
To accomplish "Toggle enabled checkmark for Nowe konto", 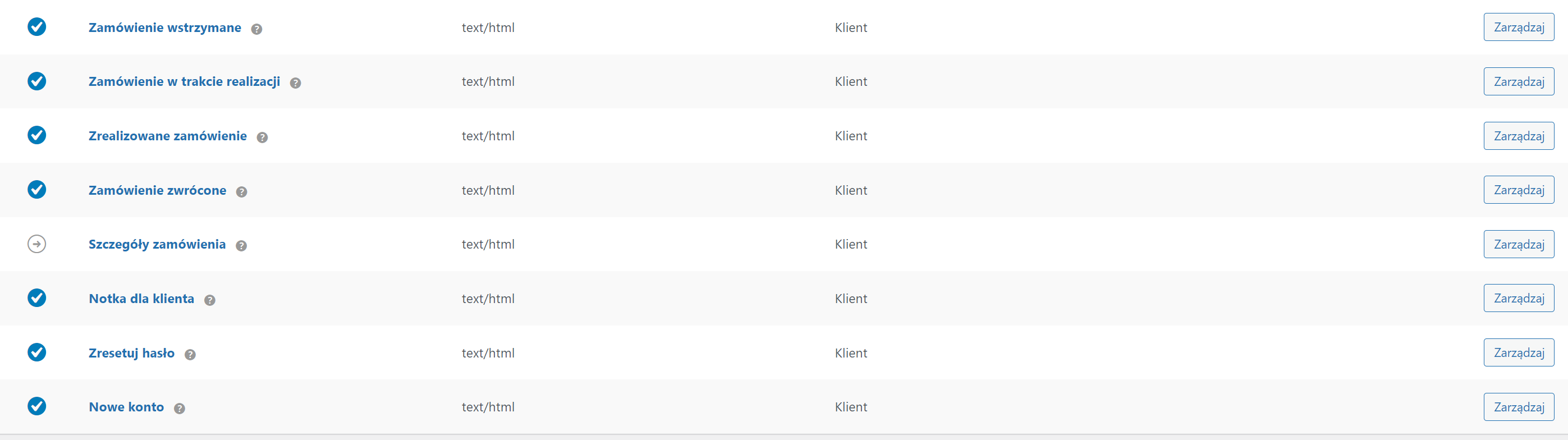I will click(37, 406).
